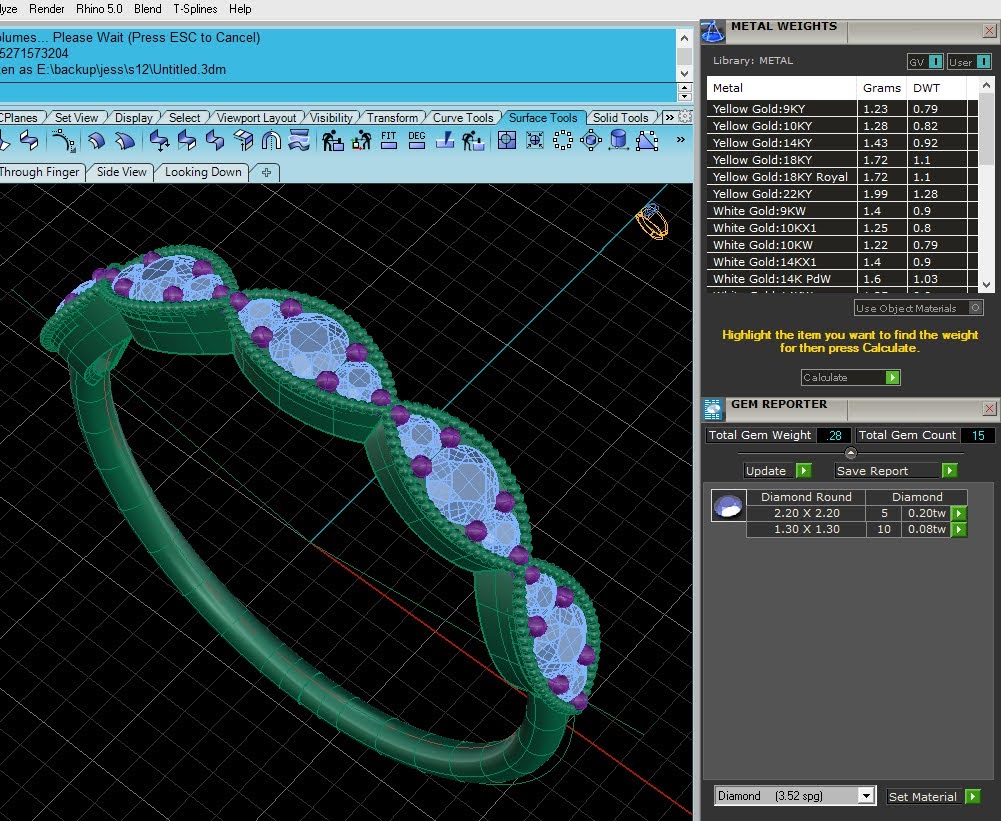The image size is (1001, 821).
Task: Click the Metal Weights panel scale icon
Action: tap(713, 31)
